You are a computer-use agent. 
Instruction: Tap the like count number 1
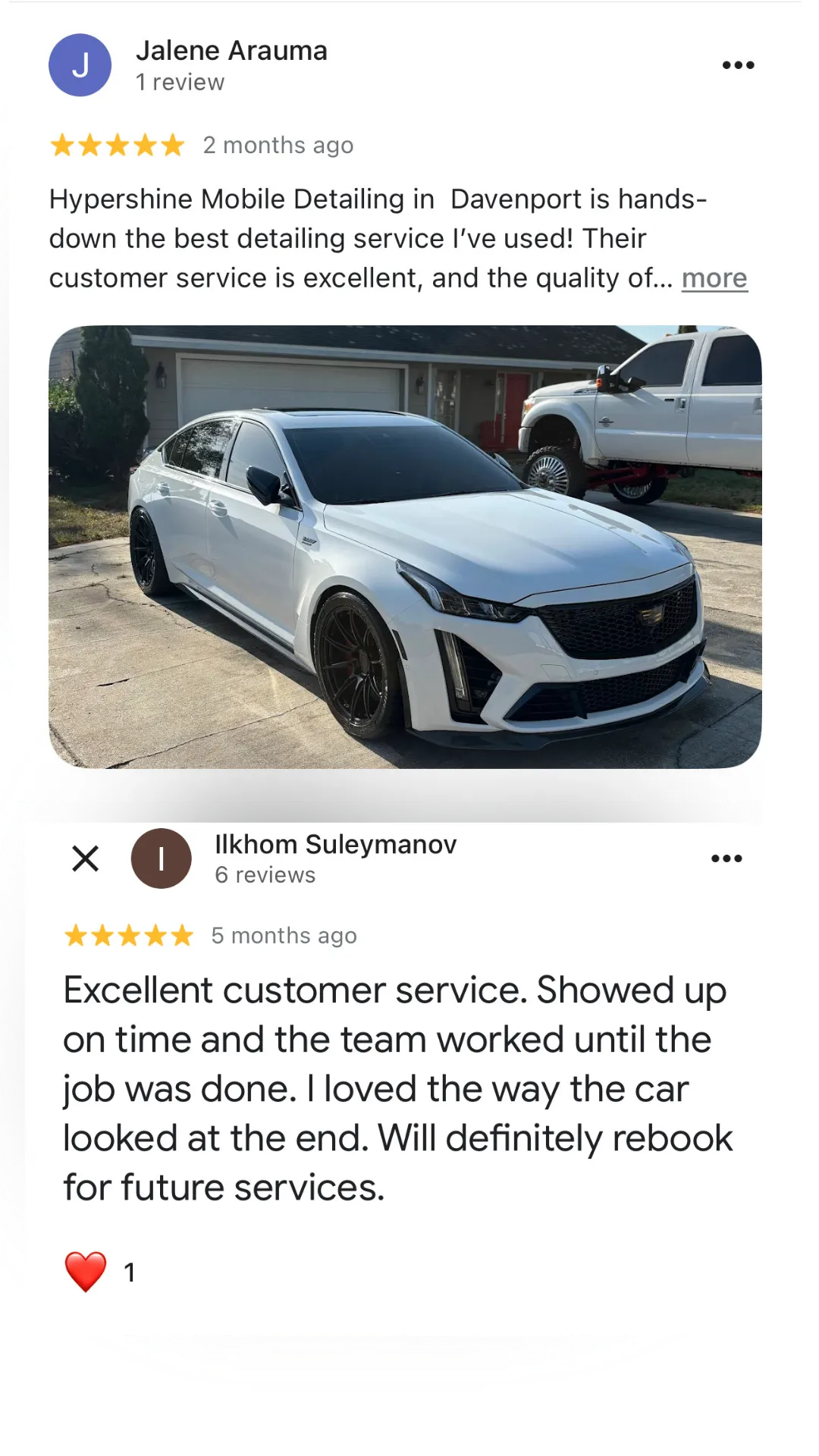point(130,1272)
